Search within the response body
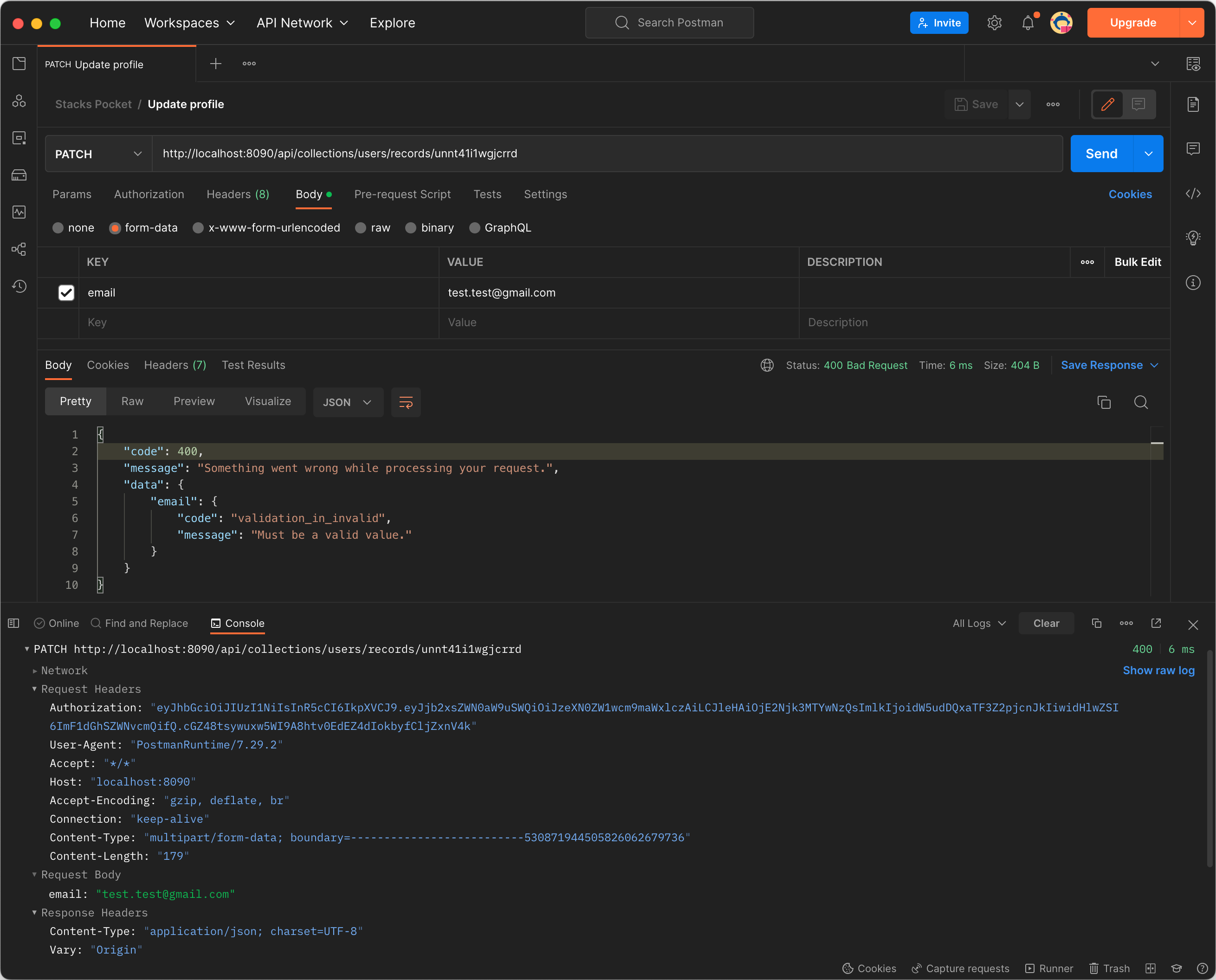This screenshot has width=1216, height=980. pos(1141,402)
